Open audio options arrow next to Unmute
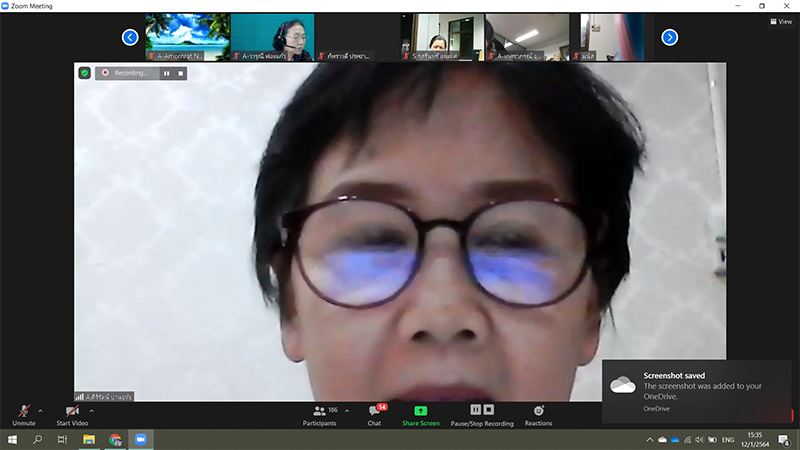800x450 pixels. 40,411
